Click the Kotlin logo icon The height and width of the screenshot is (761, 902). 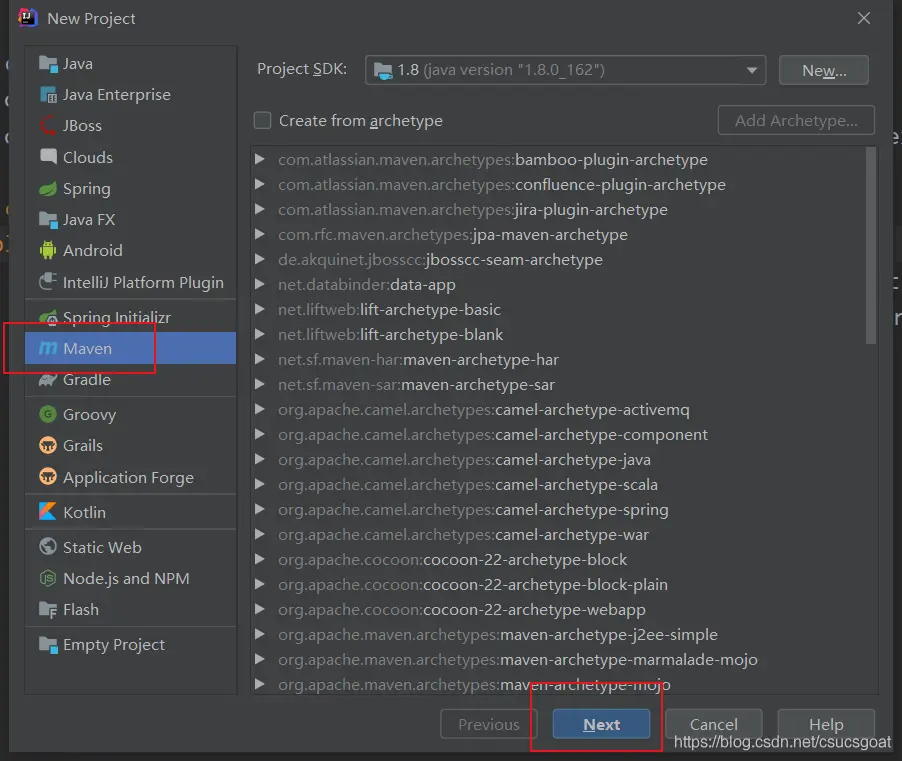coord(48,512)
